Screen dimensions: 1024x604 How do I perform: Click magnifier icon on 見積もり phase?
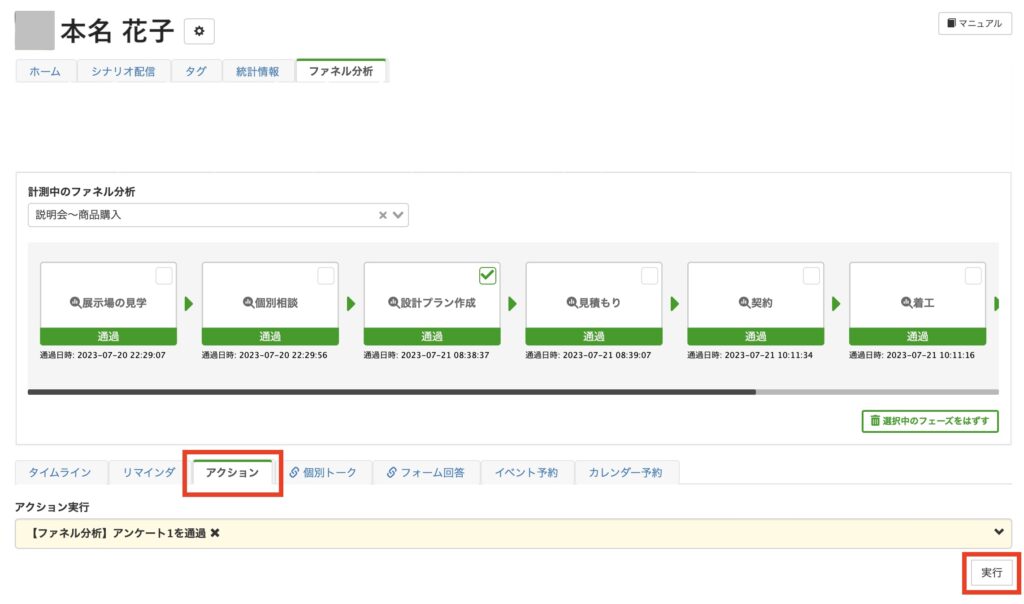coord(572,303)
